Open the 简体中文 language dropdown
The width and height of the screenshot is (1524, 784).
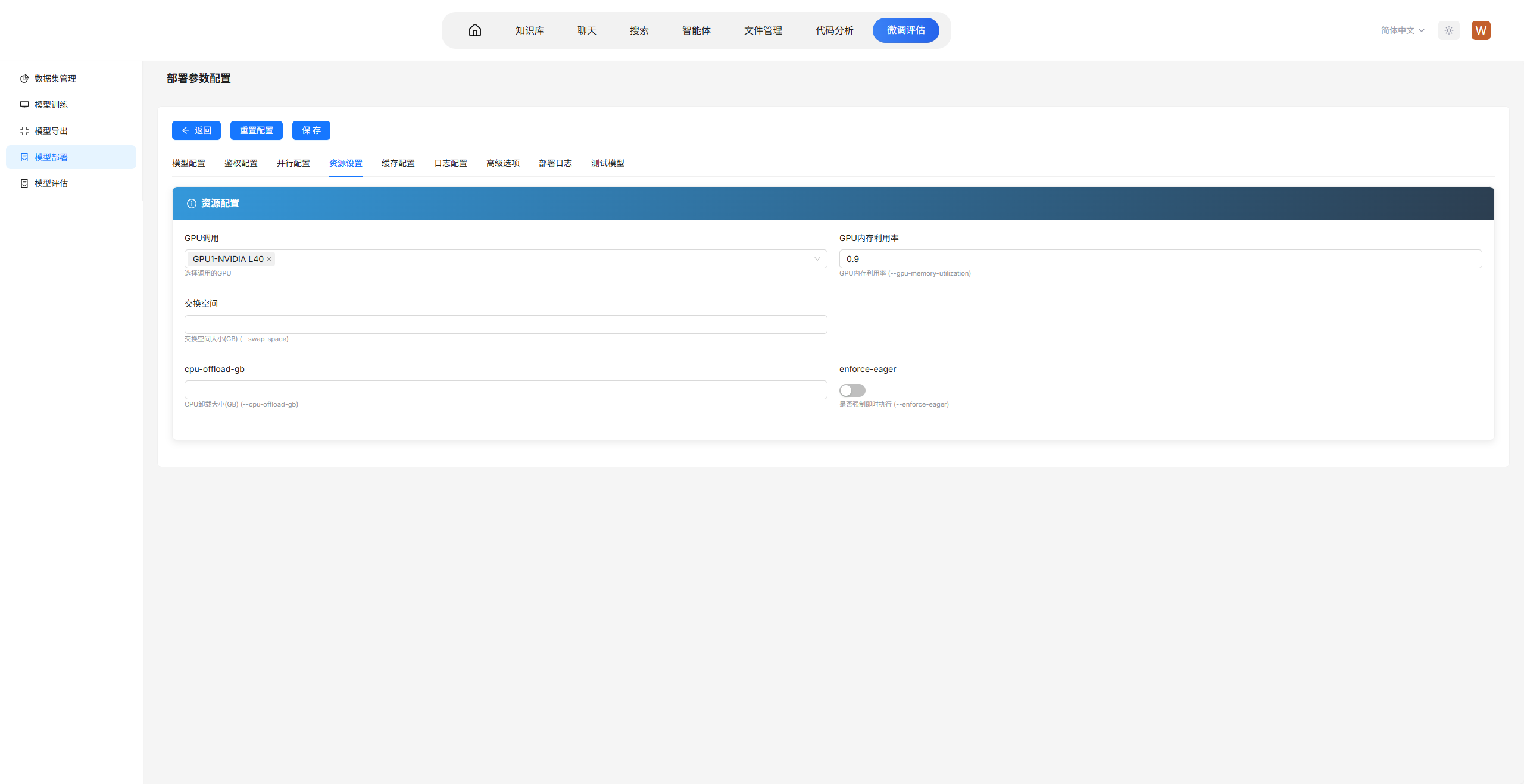(x=1403, y=30)
